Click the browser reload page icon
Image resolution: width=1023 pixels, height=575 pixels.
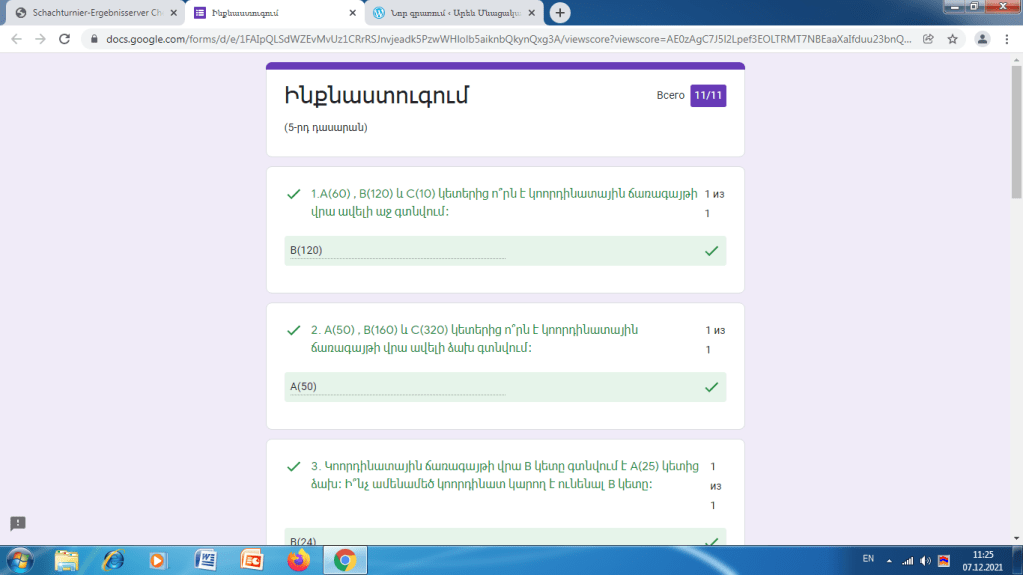(65, 39)
